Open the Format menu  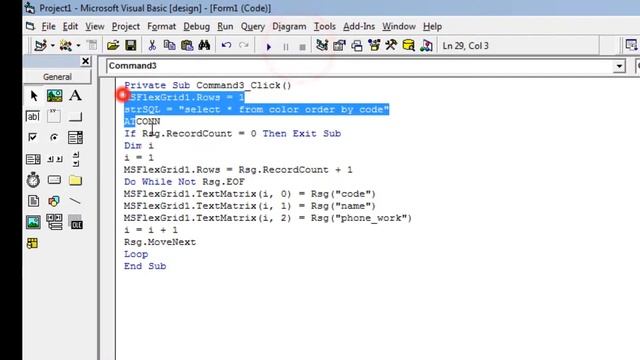pos(161,27)
